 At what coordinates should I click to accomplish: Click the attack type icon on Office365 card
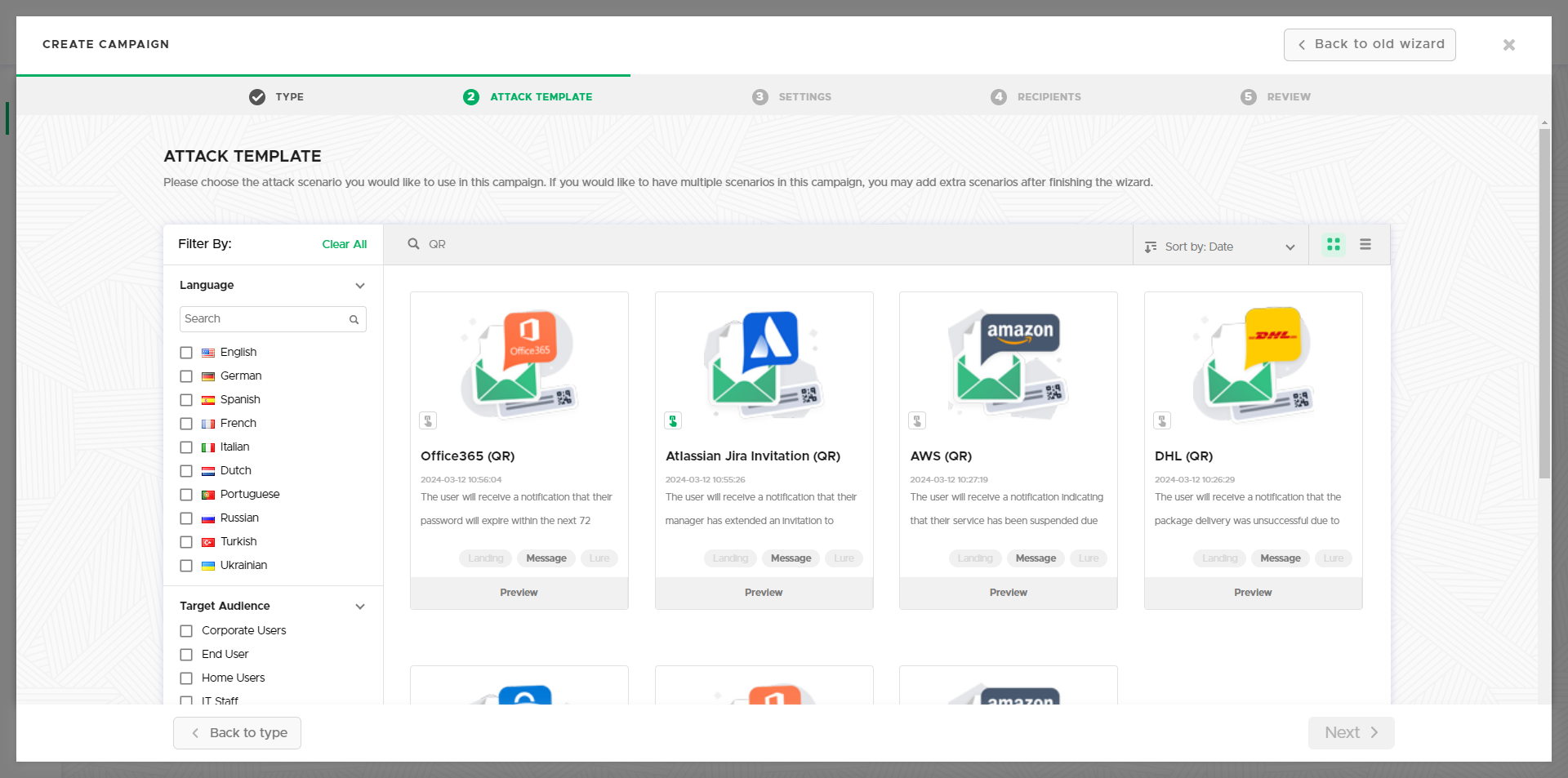coord(428,421)
